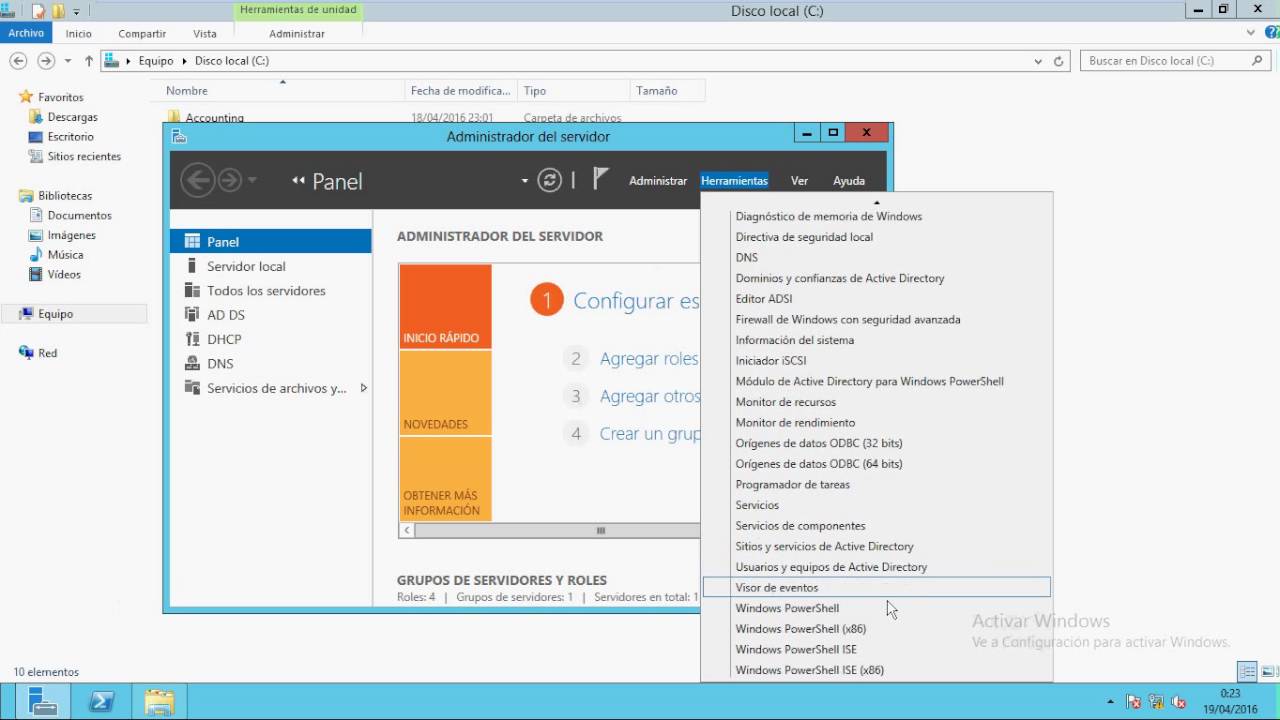Click the NOVEDADES tile
The width and height of the screenshot is (1280, 720).
[445, 393]
